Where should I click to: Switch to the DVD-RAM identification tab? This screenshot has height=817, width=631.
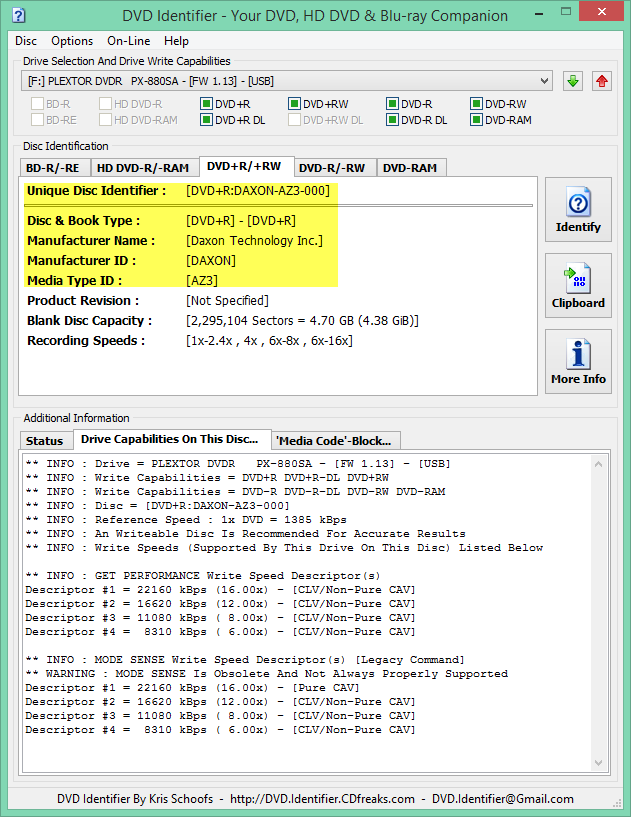coord(410,168)
